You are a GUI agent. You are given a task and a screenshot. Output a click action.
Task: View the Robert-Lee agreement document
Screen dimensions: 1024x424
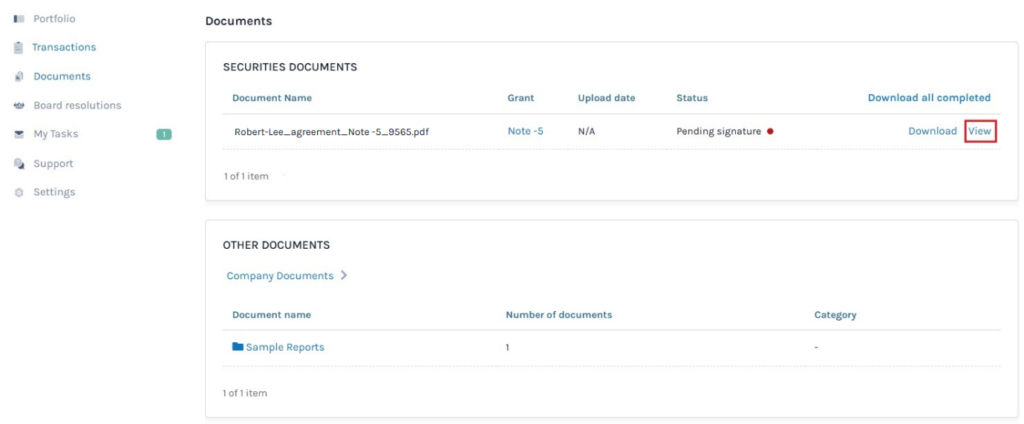(x=980, y=131)
